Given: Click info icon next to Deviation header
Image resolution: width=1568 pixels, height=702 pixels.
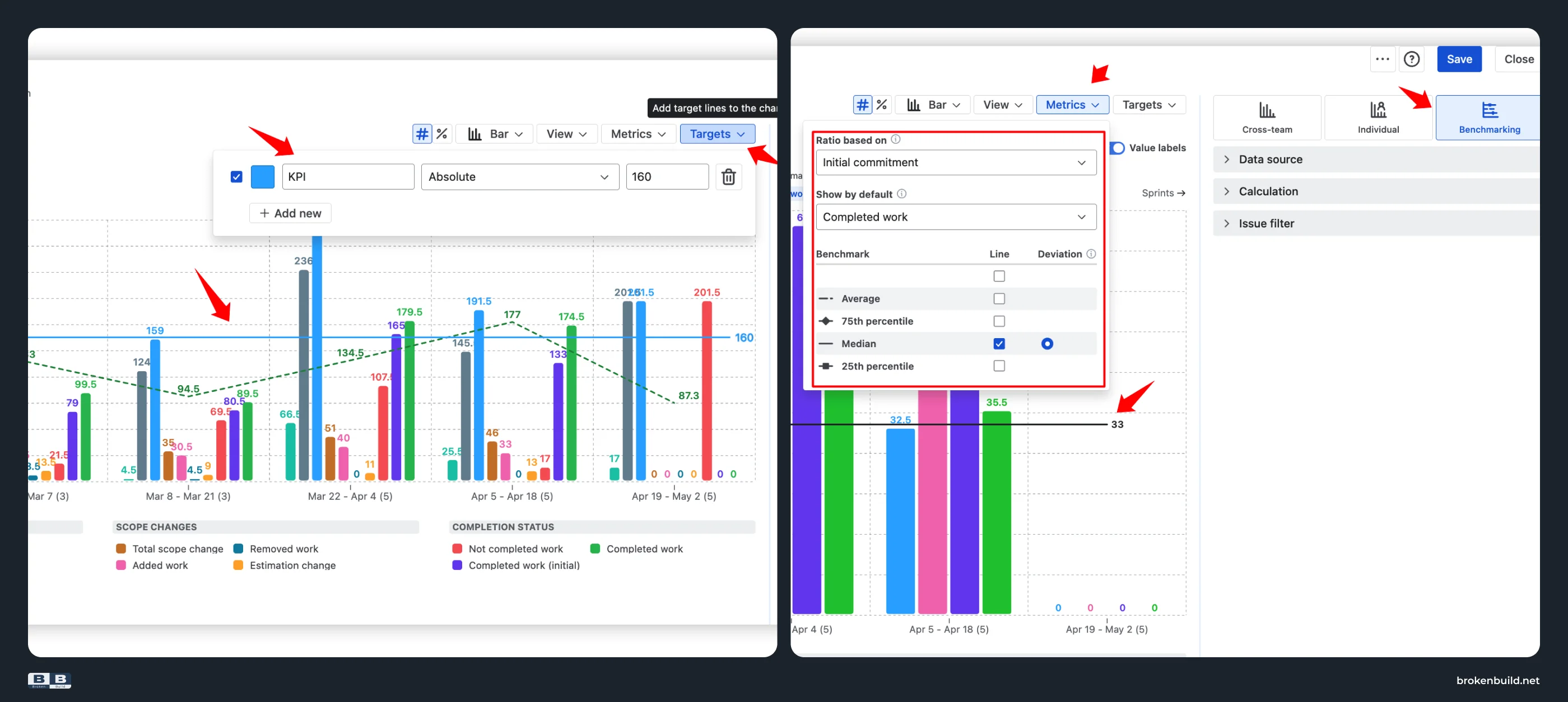Looking at the screenshot, I should 1091,254.
